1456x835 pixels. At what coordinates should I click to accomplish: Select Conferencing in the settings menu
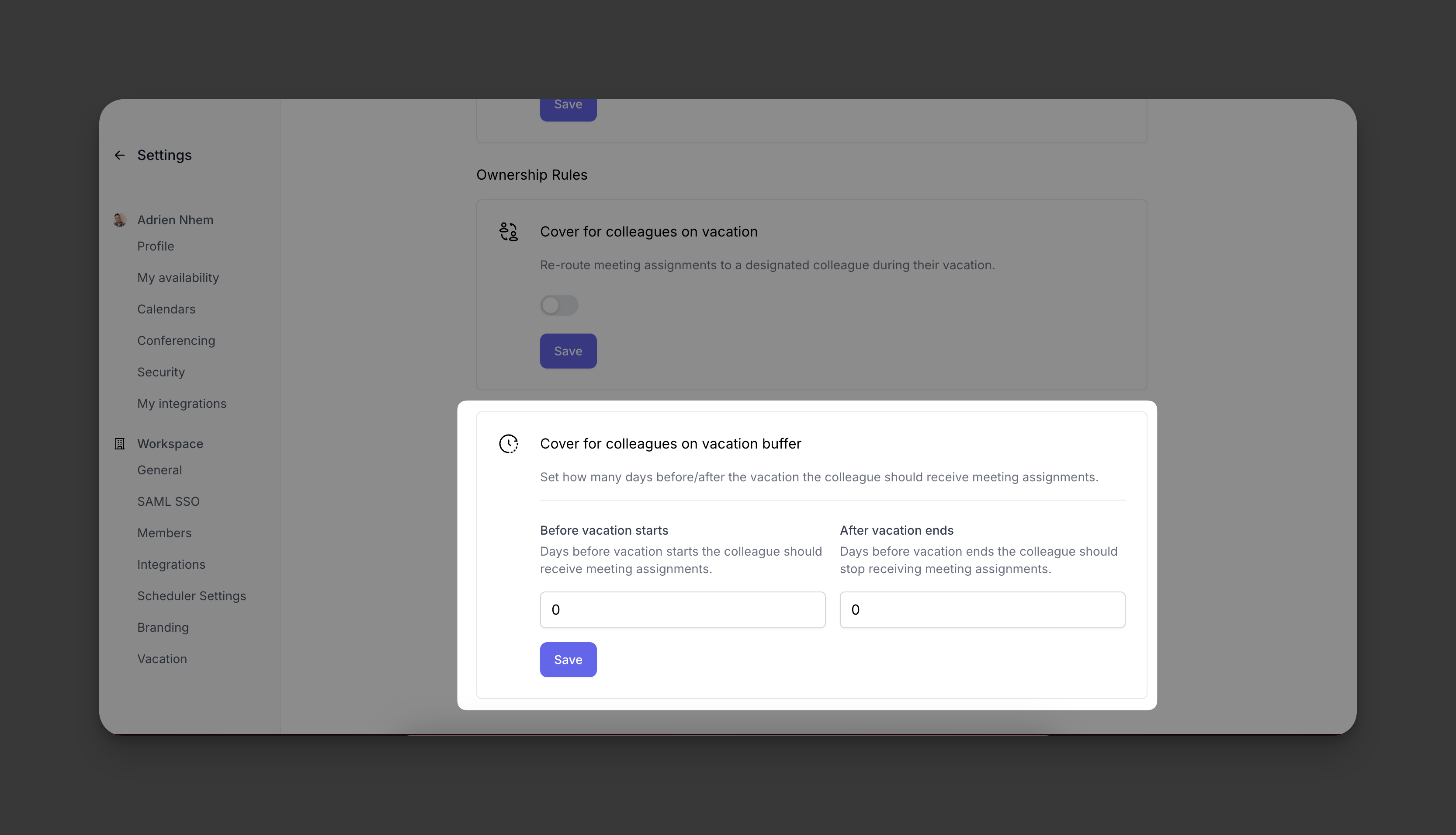[176, 341]
